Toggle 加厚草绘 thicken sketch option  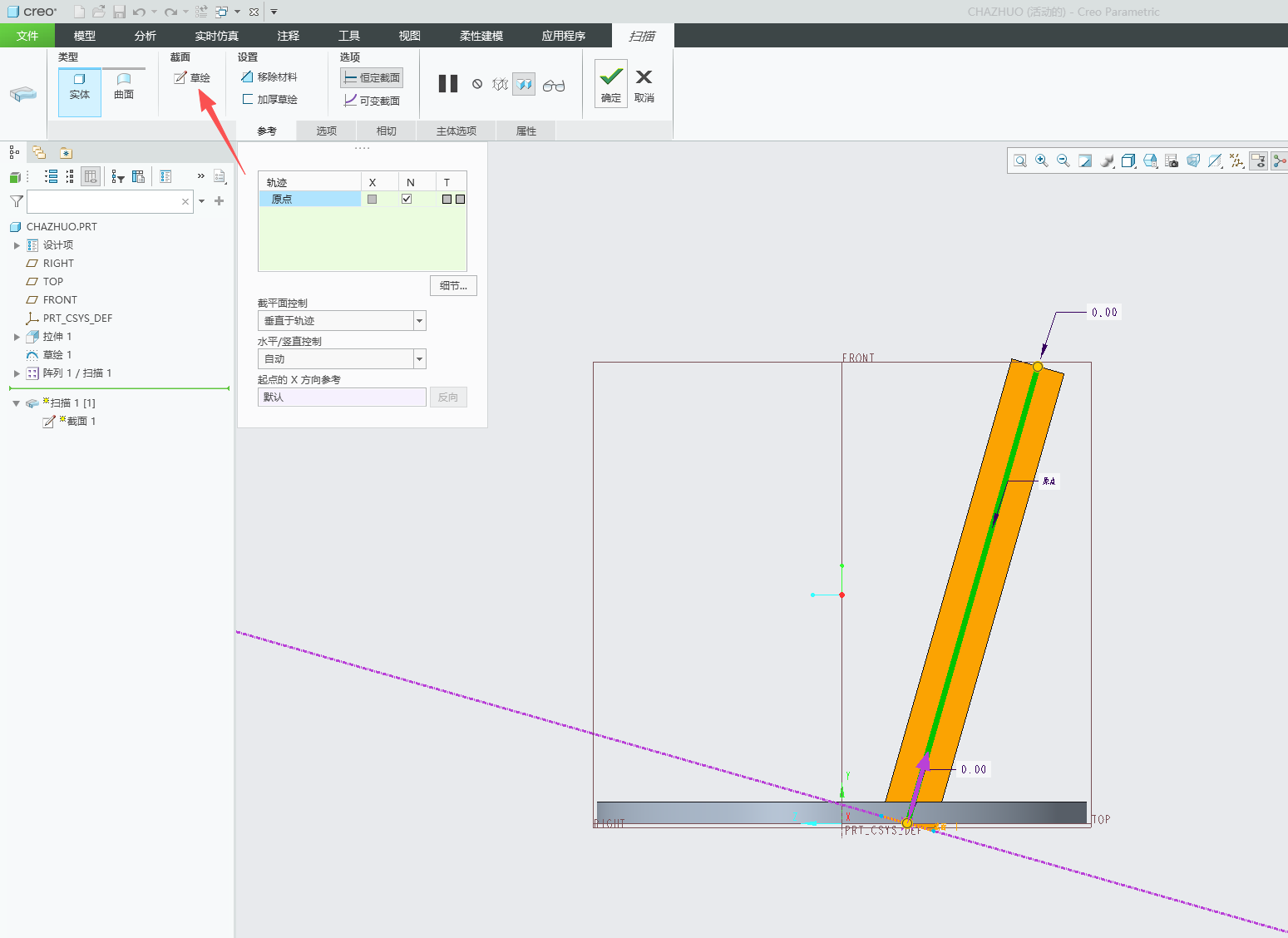point(269,99)
